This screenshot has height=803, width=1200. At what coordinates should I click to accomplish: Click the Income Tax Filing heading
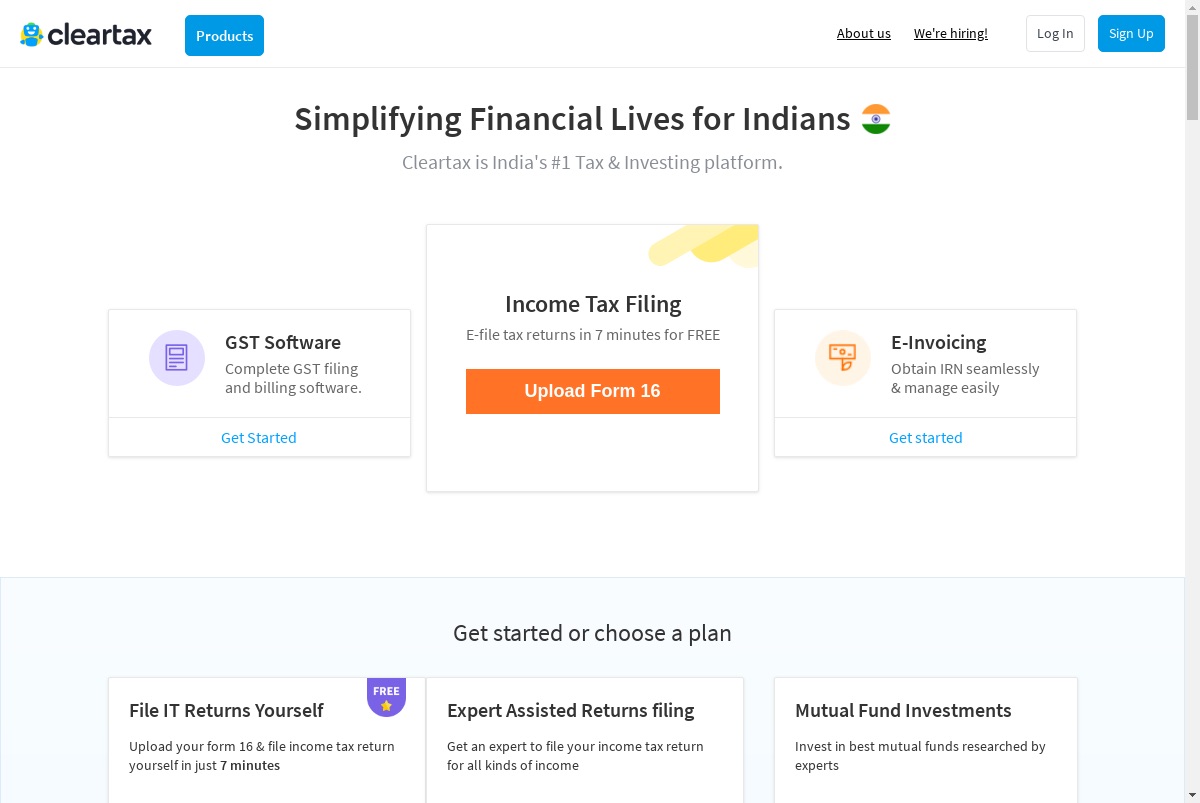(593, 304)
